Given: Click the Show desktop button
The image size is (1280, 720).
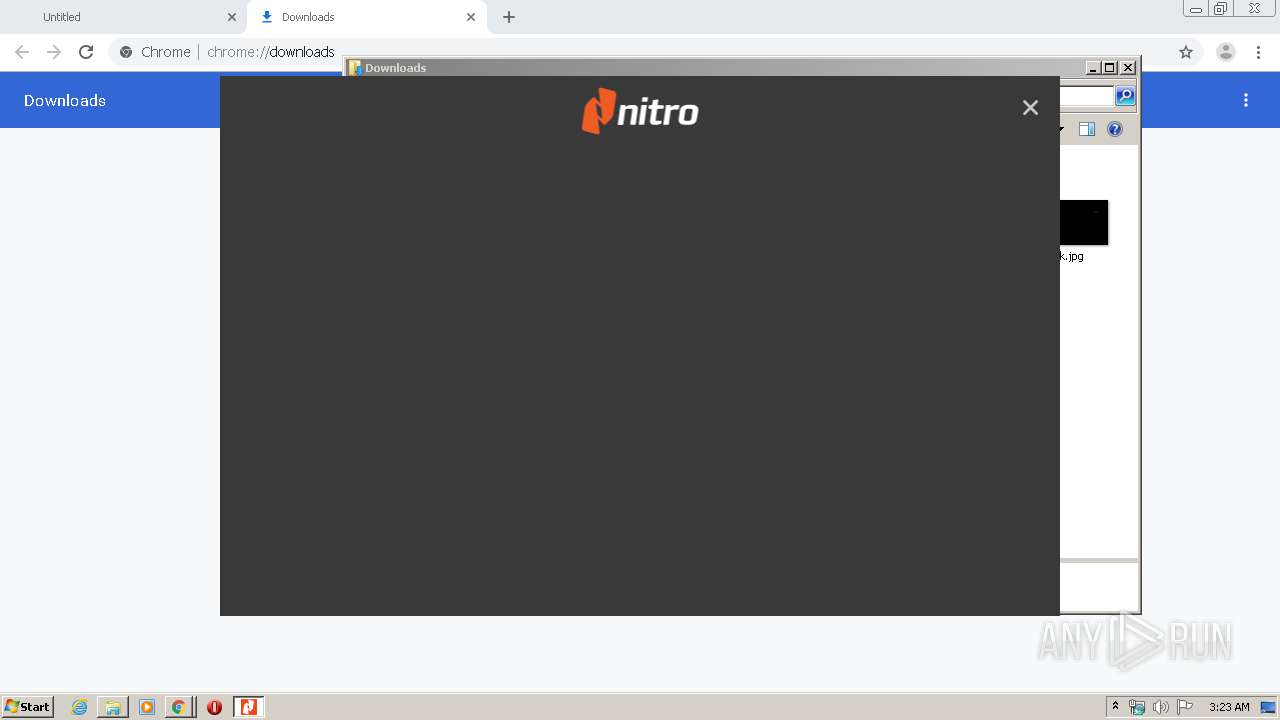Looking at the screenshot, I should [x=1269, y=707].
